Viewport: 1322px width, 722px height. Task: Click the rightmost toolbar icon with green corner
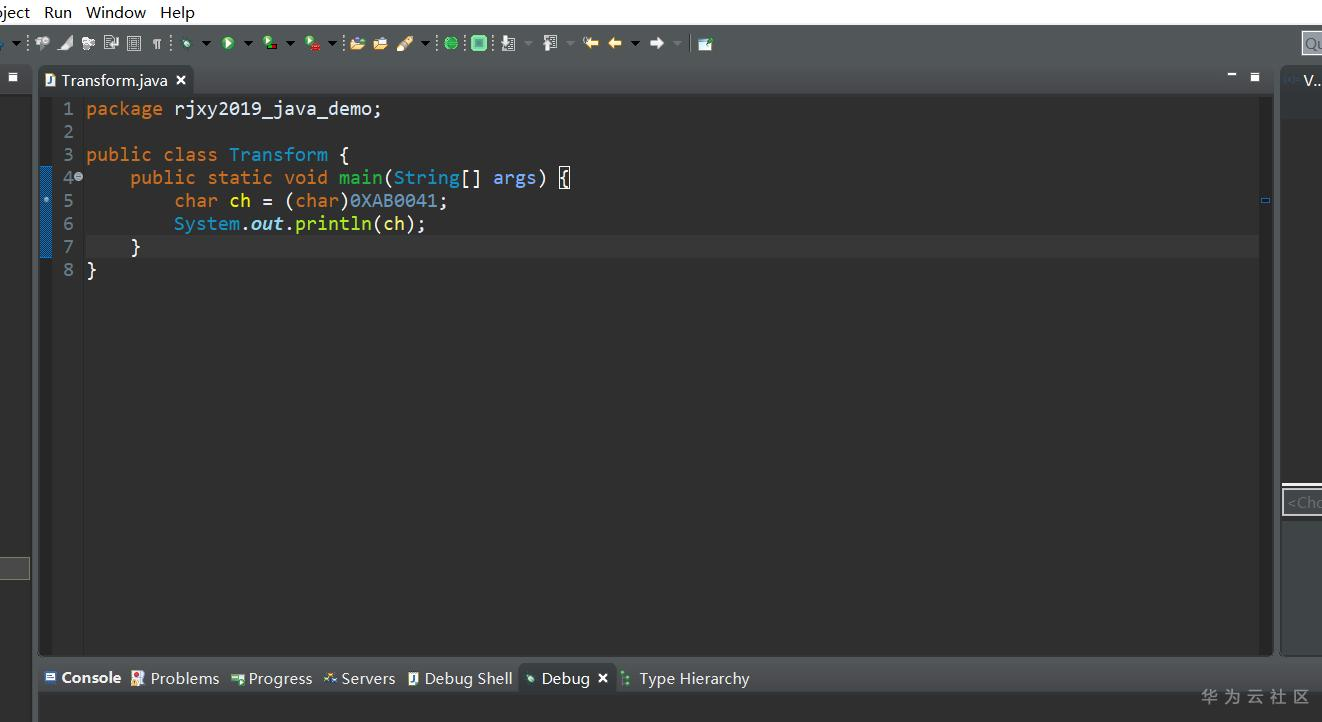click(705, 43)
